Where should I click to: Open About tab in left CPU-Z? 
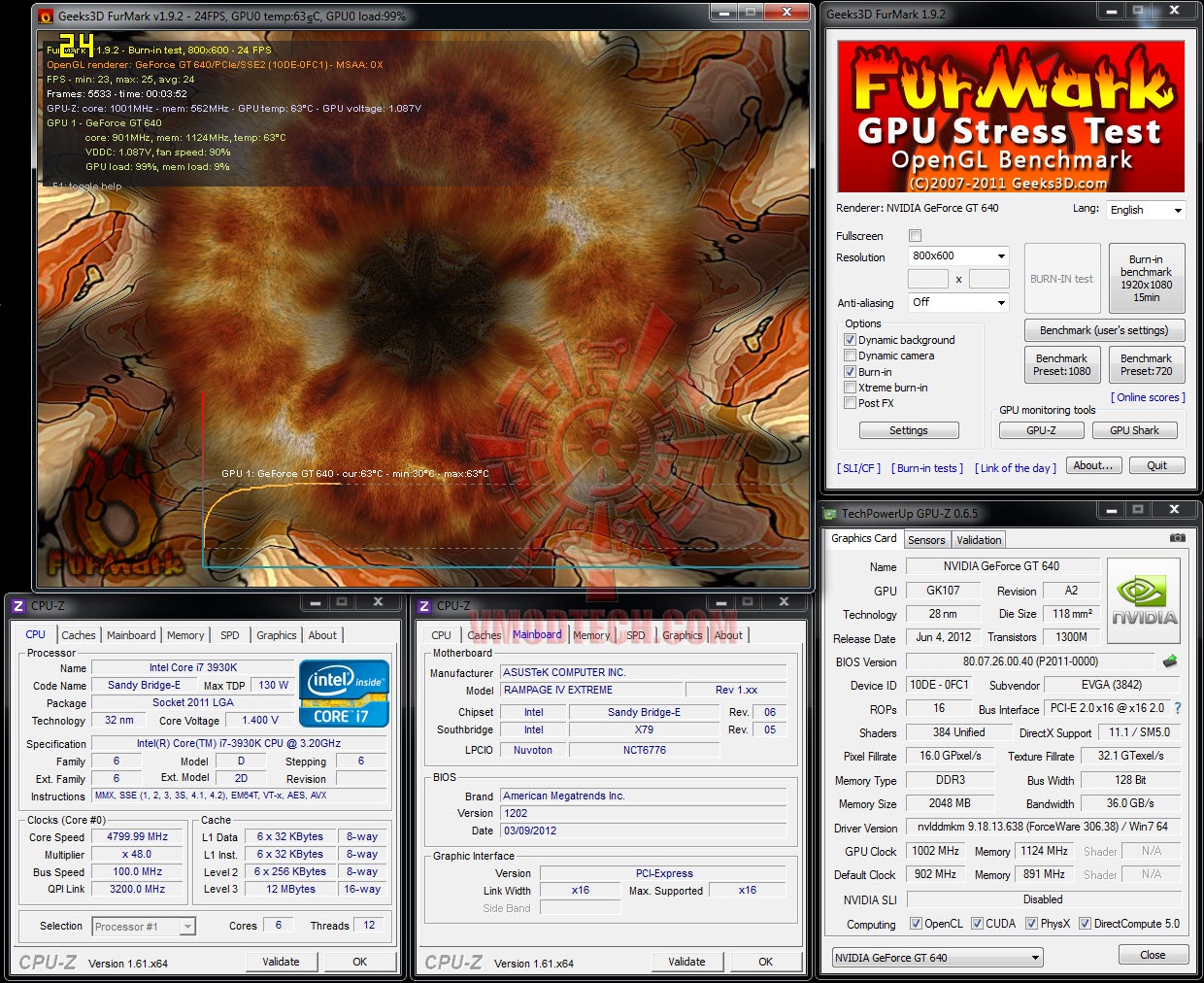[x=322, y=635]
